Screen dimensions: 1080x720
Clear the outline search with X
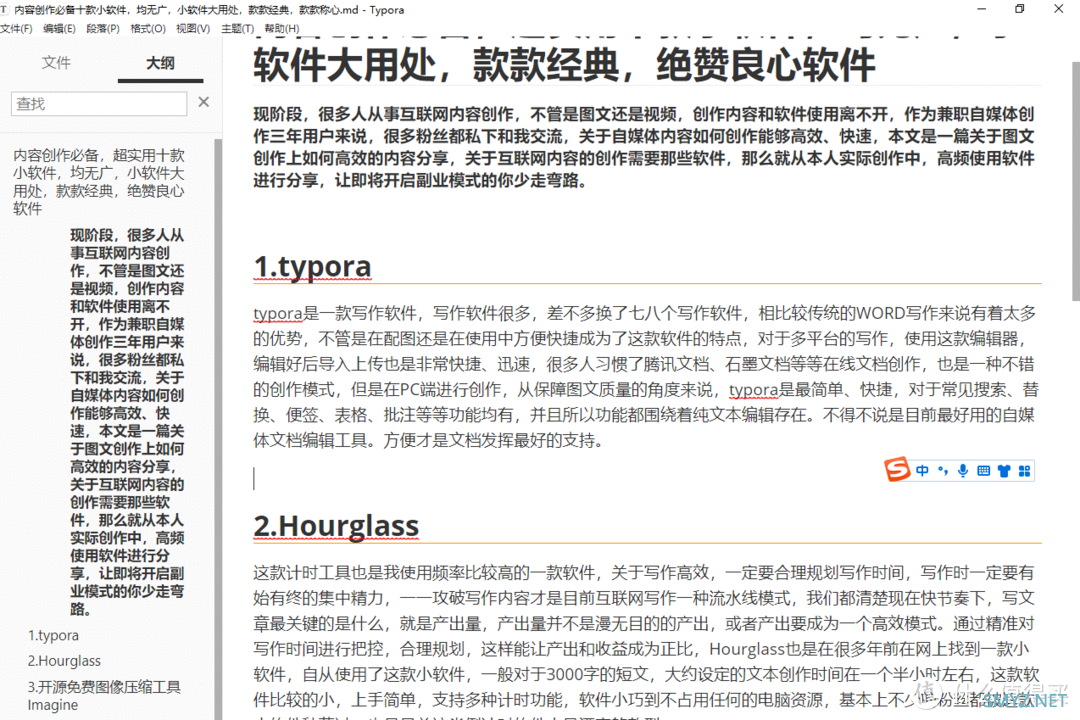pyautogui.click(x=204, y=102)
